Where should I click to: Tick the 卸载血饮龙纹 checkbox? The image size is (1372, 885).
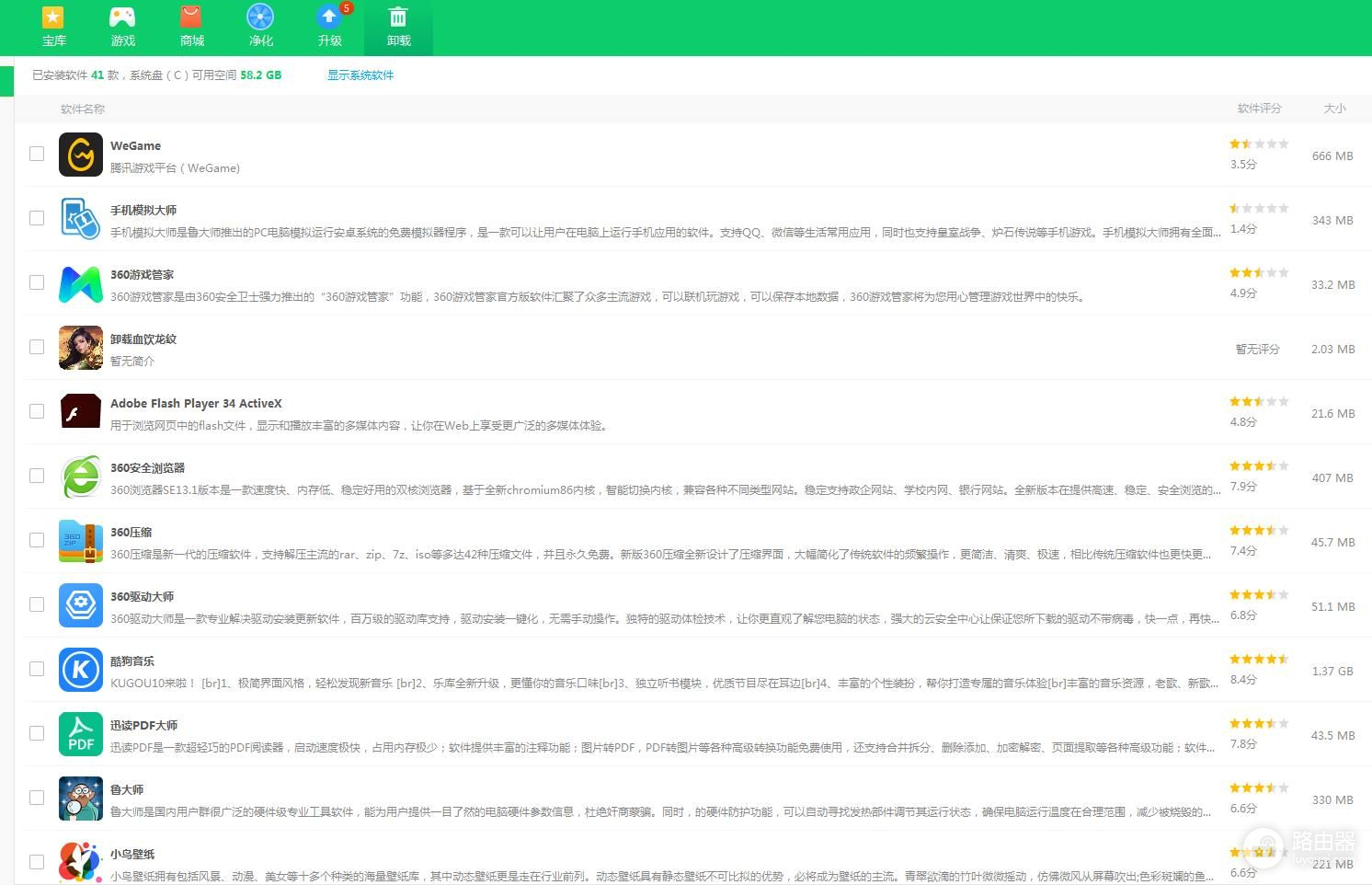[37, 347]
